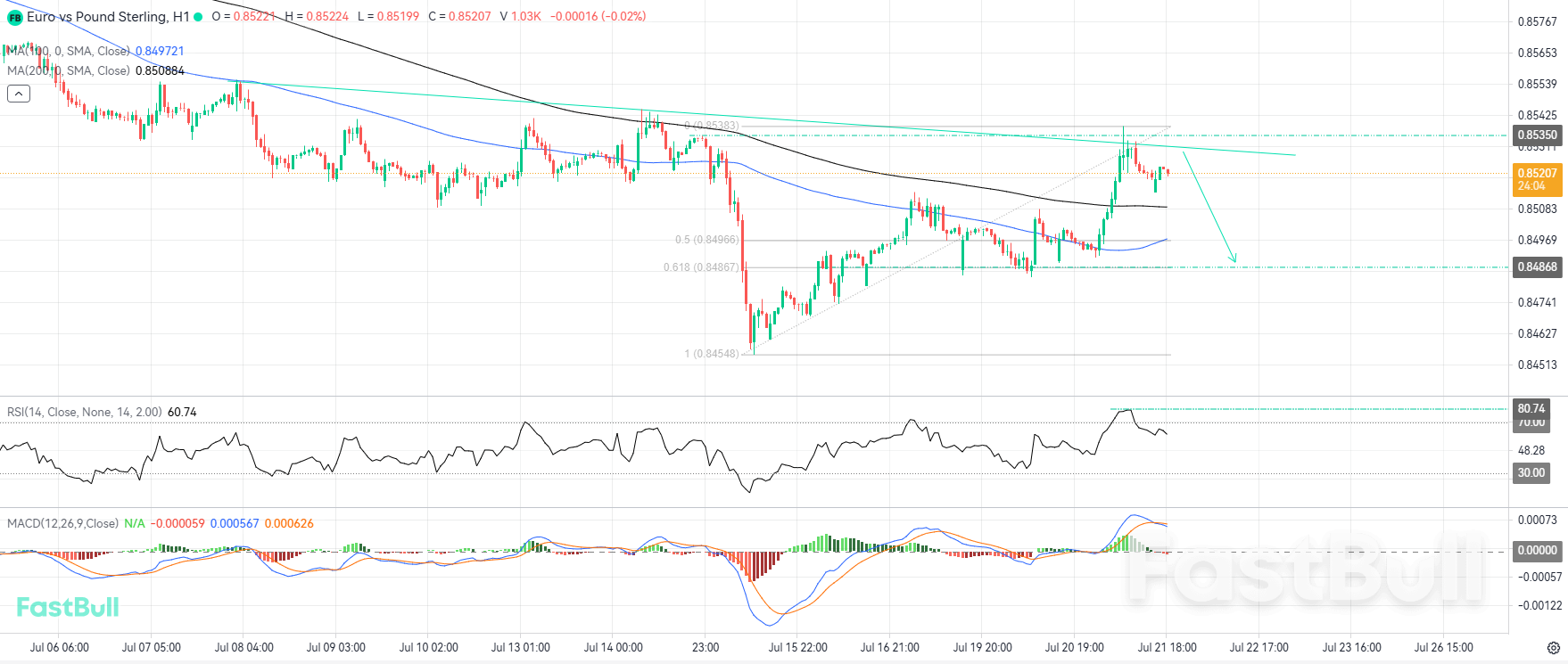Select the green downward arrow drawing

click(1209, 209)
